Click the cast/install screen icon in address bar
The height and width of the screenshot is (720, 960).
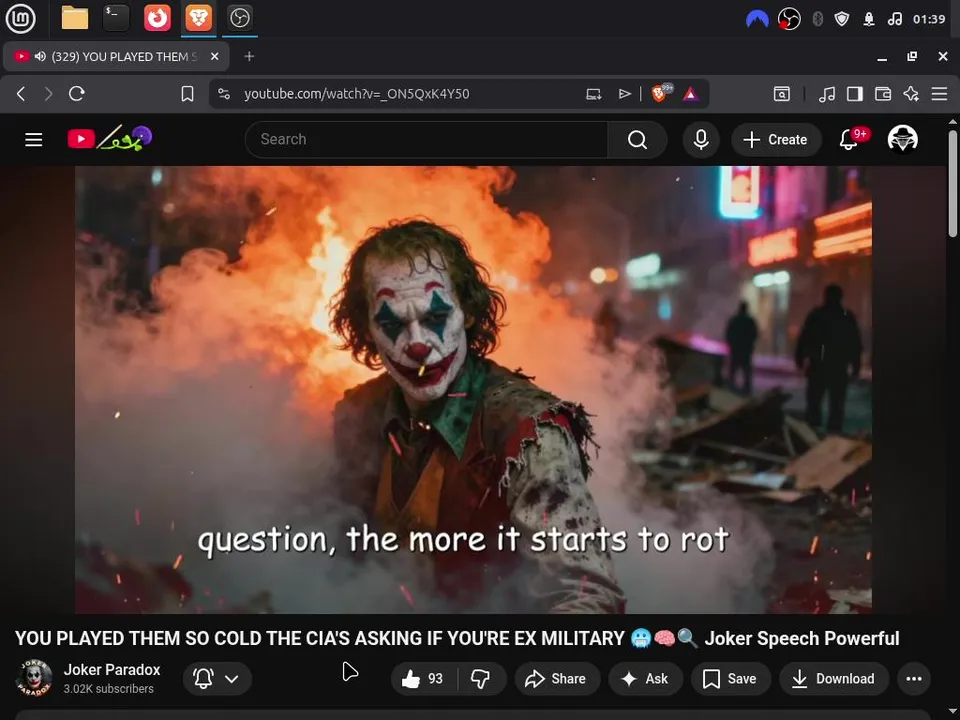tap(593, 94)
